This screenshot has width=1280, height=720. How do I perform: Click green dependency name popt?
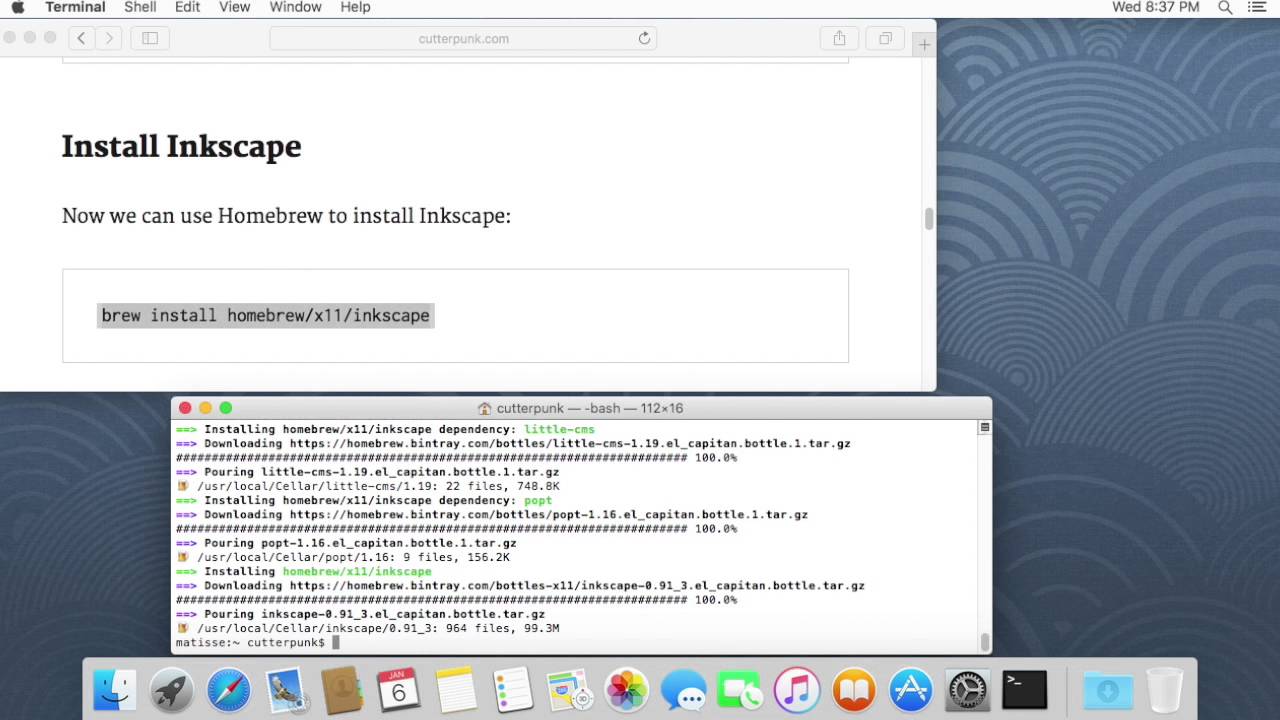pyautogui.click(x=538, y=500)
